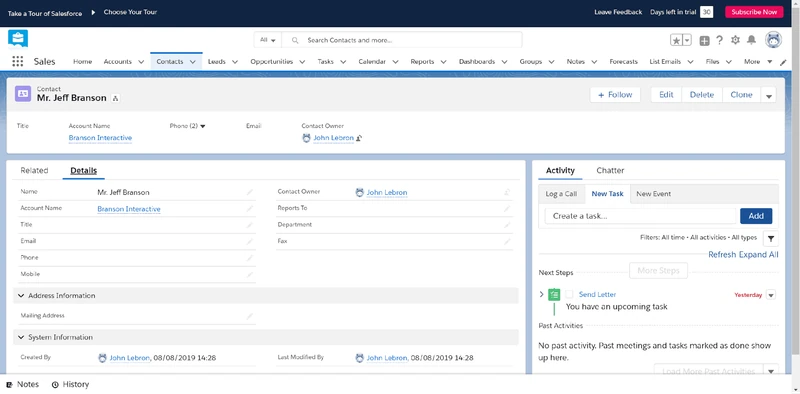
Task: View contact hierarchy icon next to name
Action: click(115, 98)
